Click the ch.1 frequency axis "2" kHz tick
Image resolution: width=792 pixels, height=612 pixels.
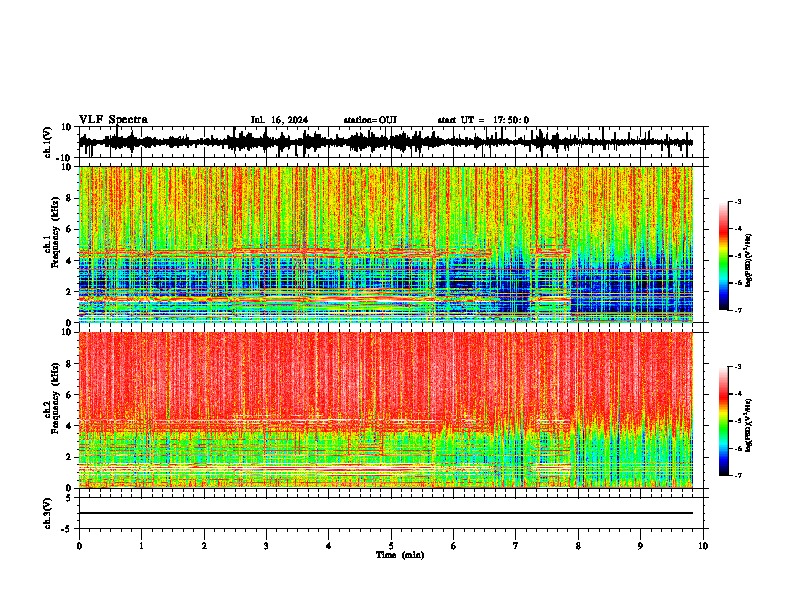click(x=69, y=291)
